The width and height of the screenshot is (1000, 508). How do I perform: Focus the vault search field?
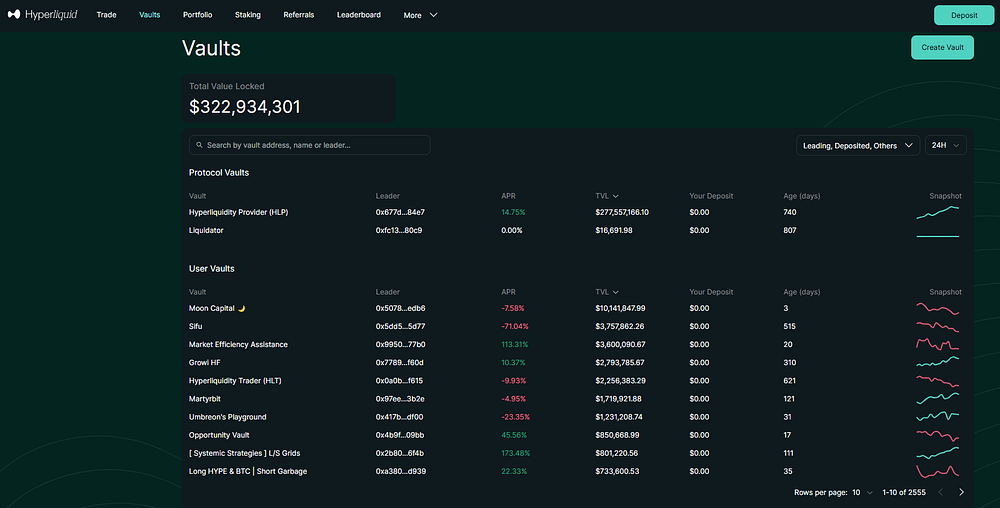click(309, 145)
